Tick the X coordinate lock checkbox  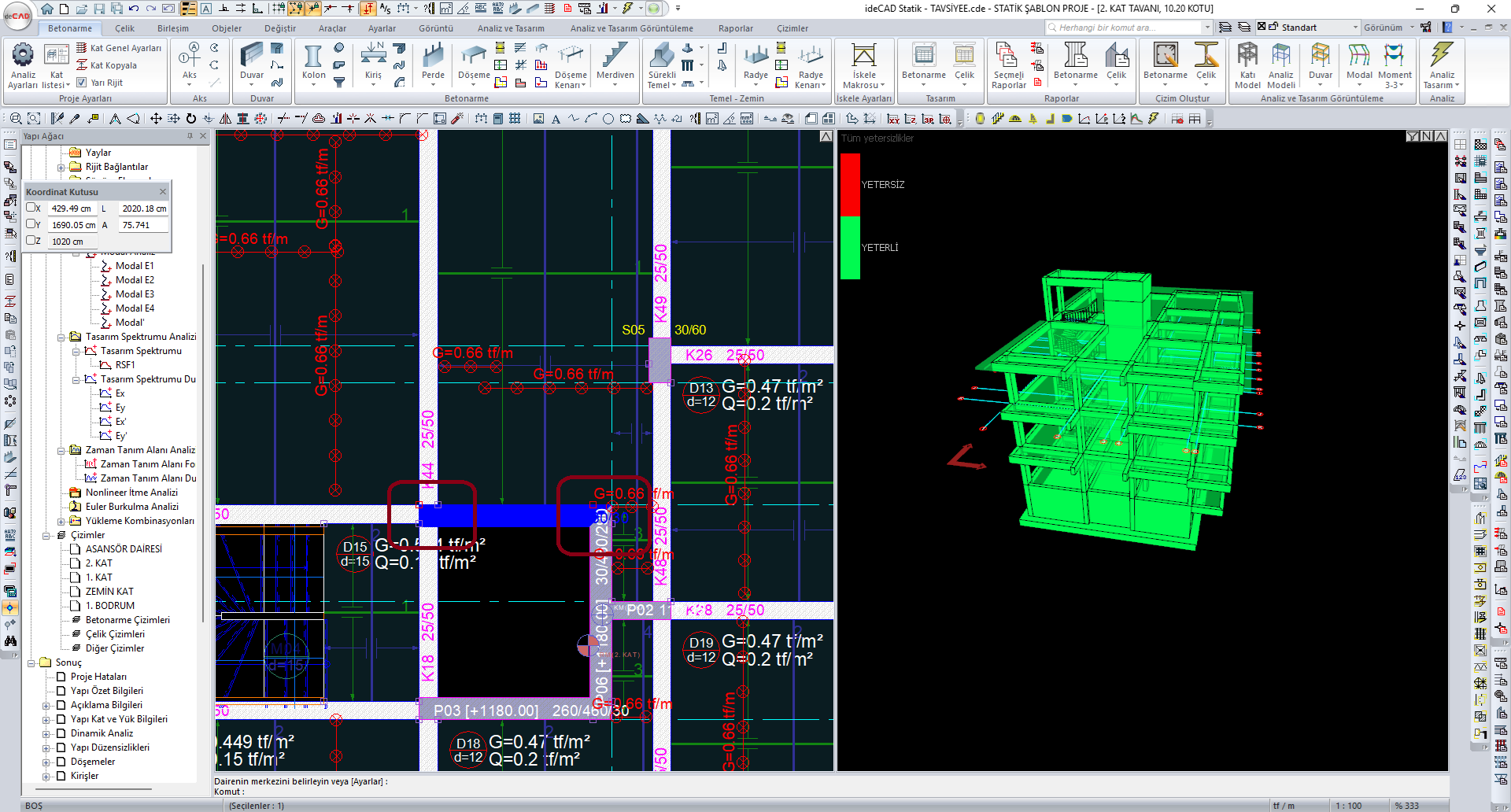(31, 208)
